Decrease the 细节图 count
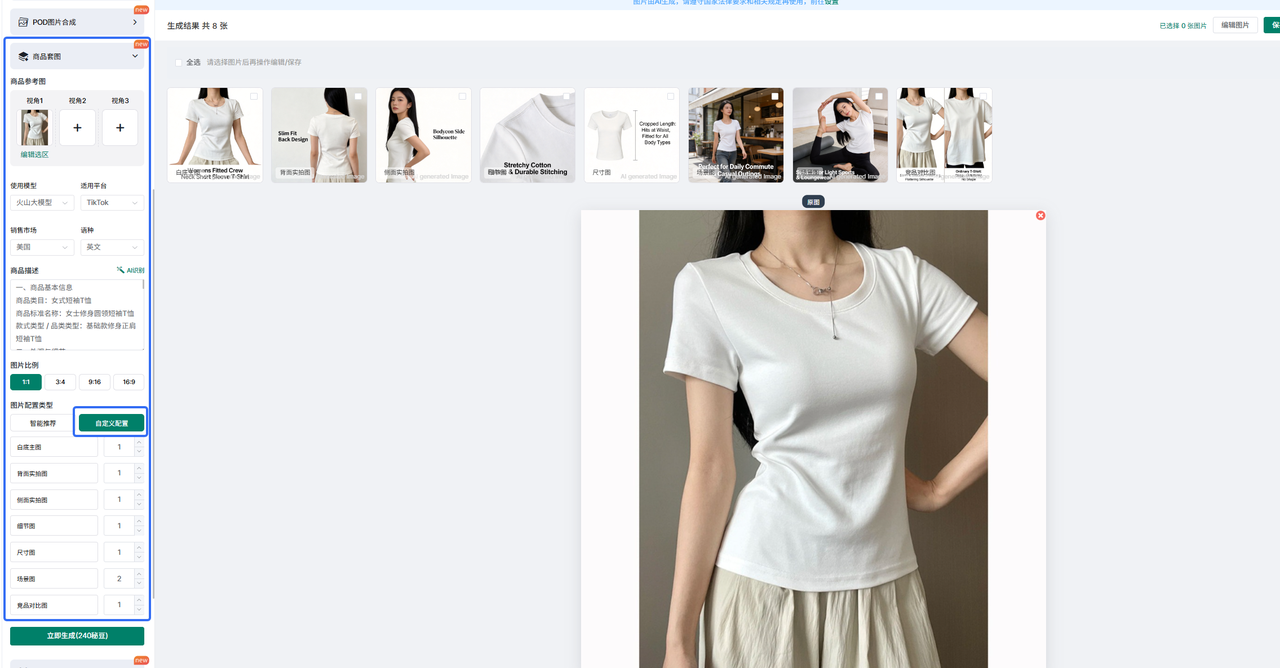1280x668 pixels. 139,531
